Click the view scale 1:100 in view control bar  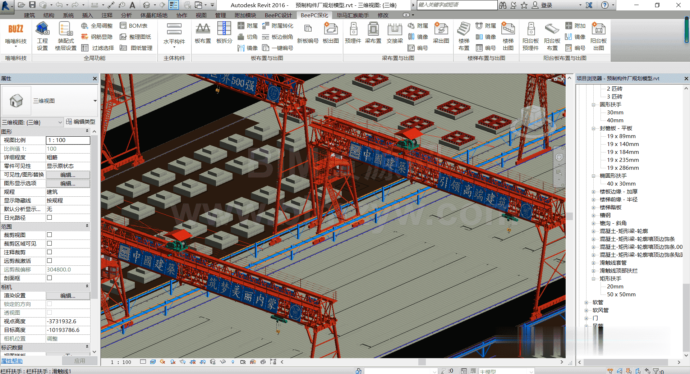(x=121, y=362)
